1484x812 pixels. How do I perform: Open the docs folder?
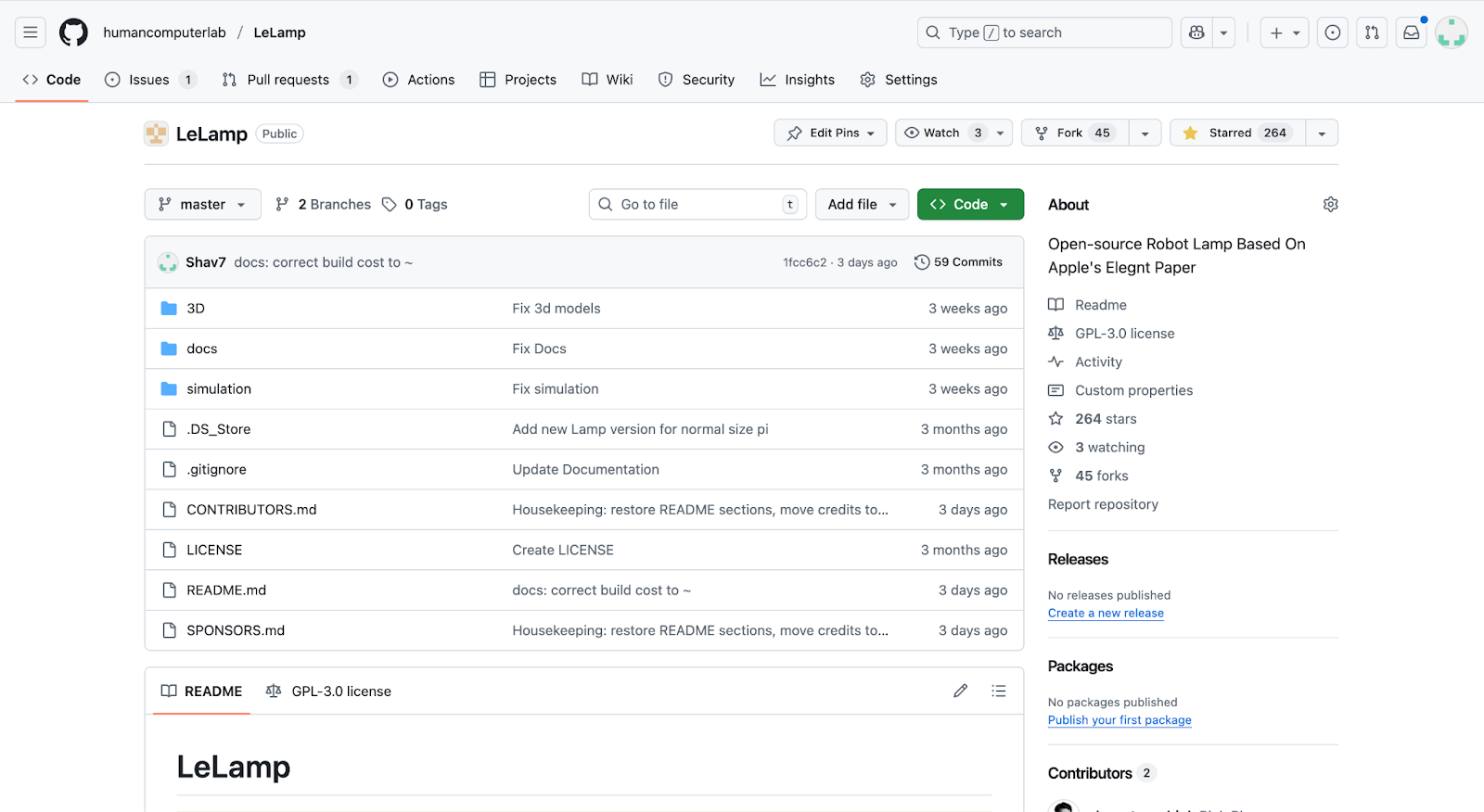pos(202,349)
